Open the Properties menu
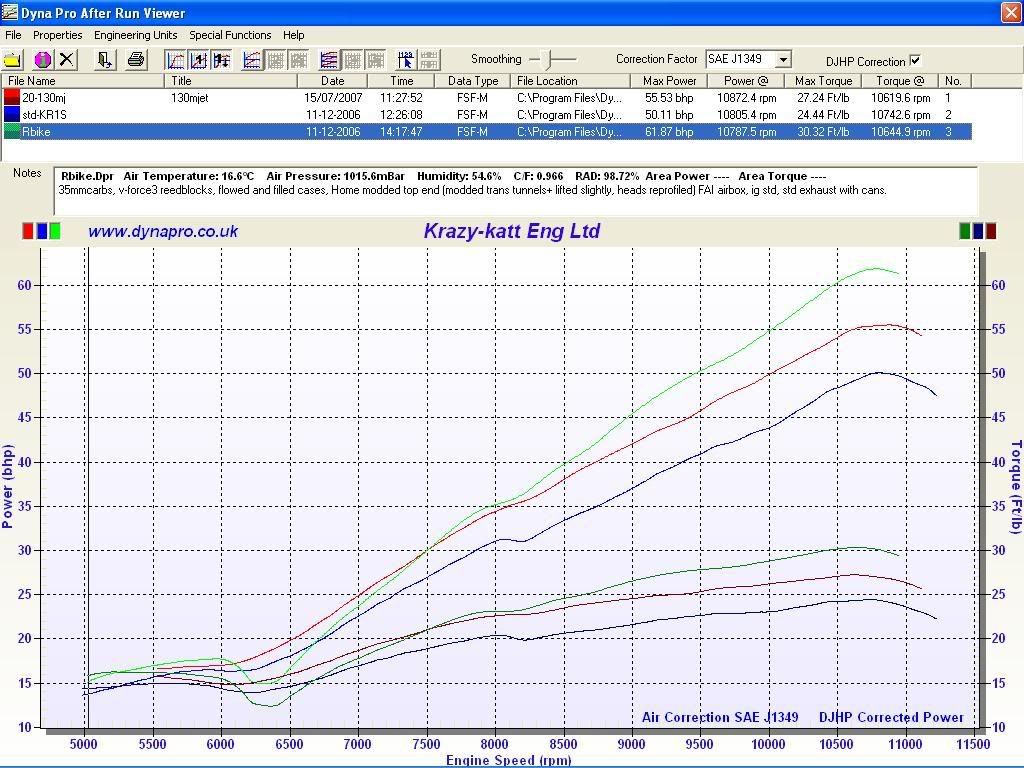 coord(57,35)
